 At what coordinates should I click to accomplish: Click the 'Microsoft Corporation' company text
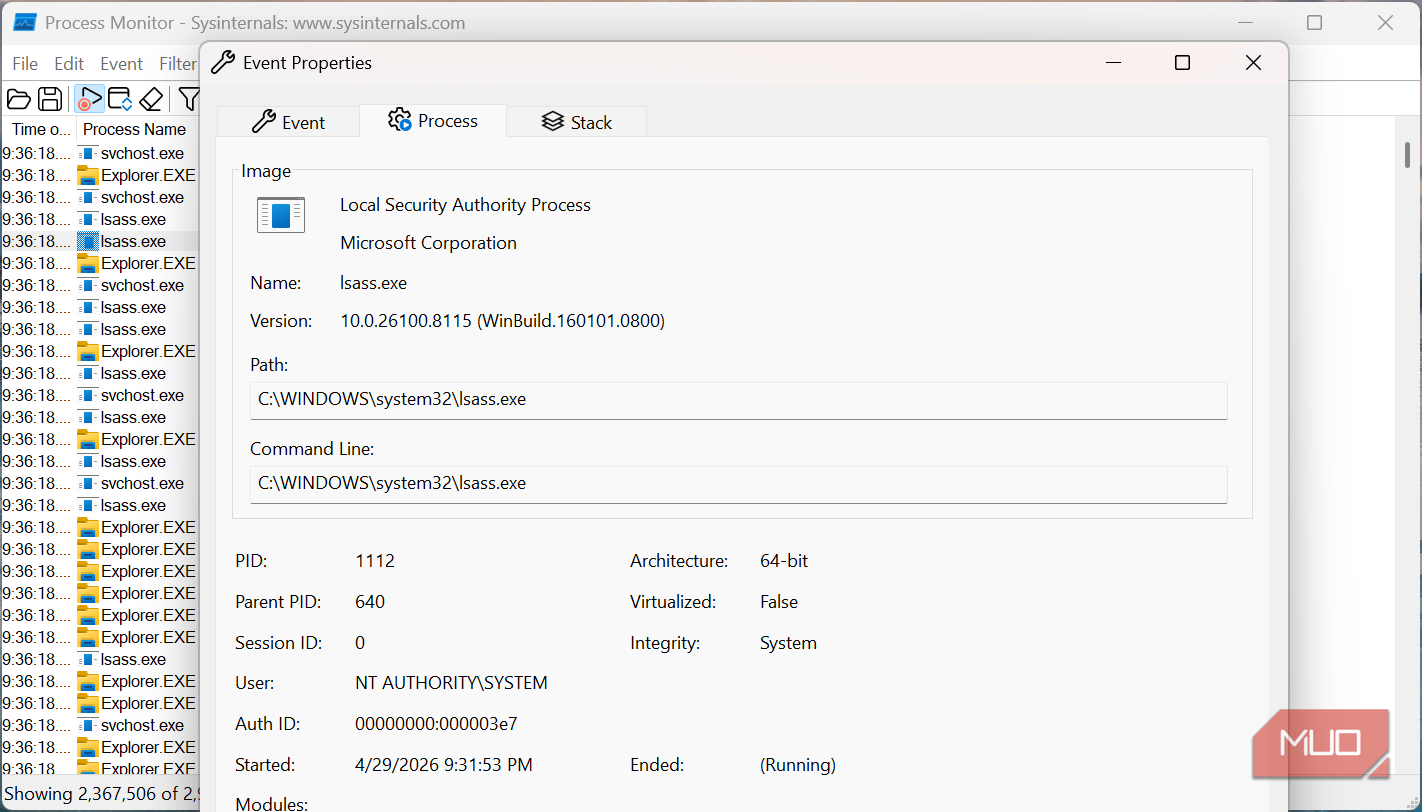(x=428, y=243)
